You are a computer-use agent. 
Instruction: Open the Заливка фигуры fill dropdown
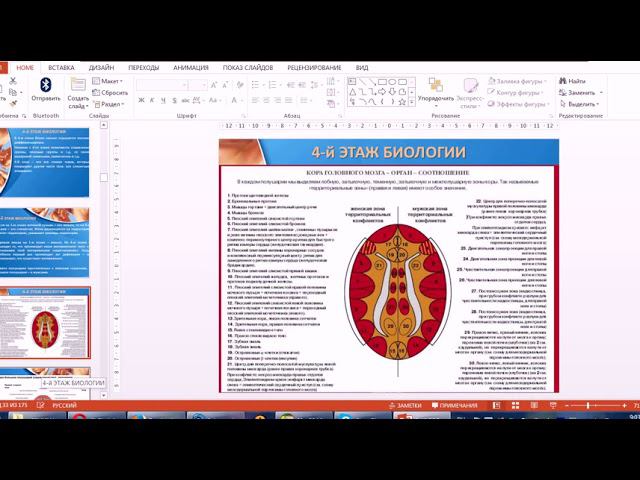click(517, 81)
